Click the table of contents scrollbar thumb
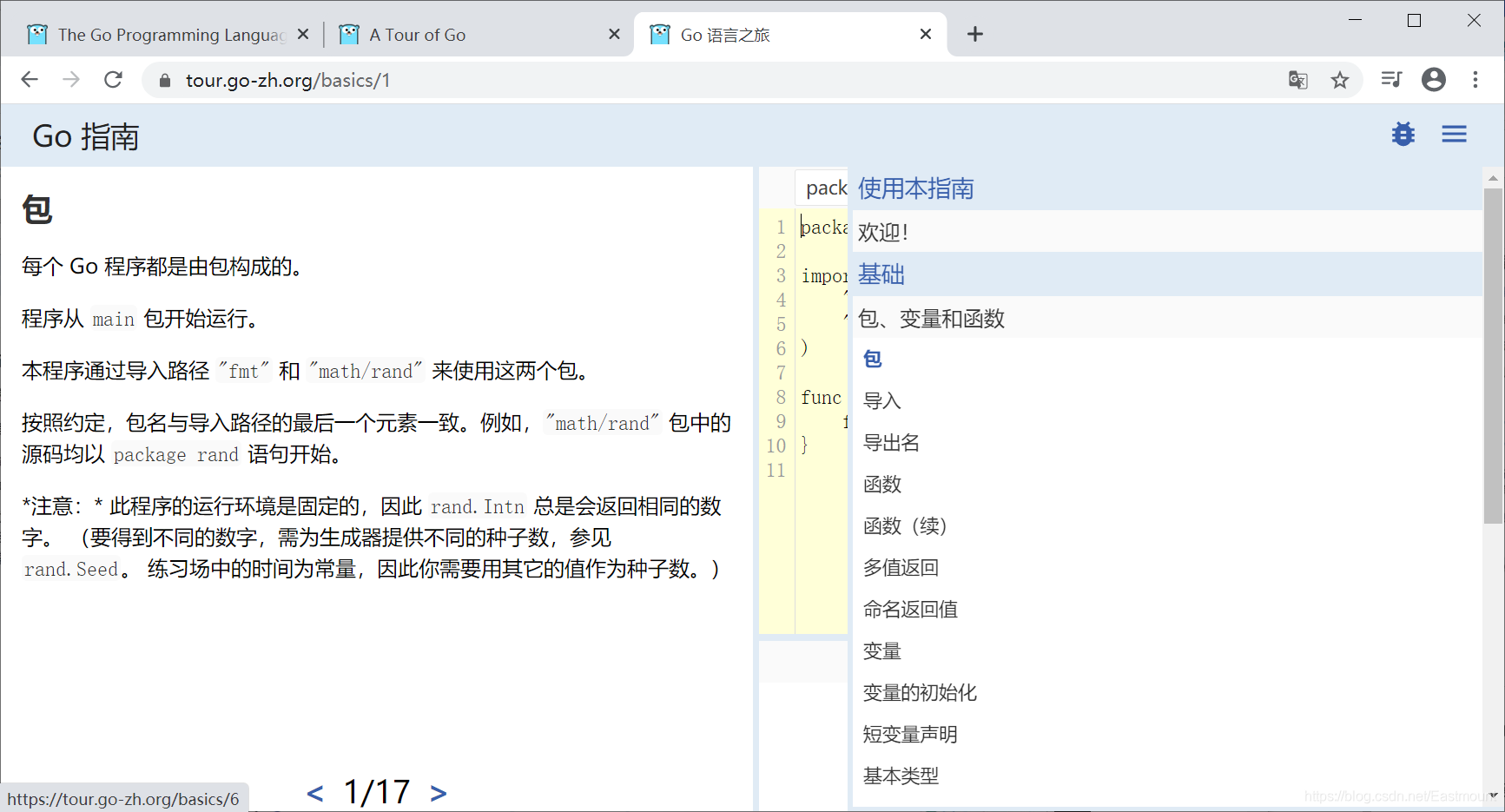This screenshot has width=1505, height=812. [x=1493, y=356]
